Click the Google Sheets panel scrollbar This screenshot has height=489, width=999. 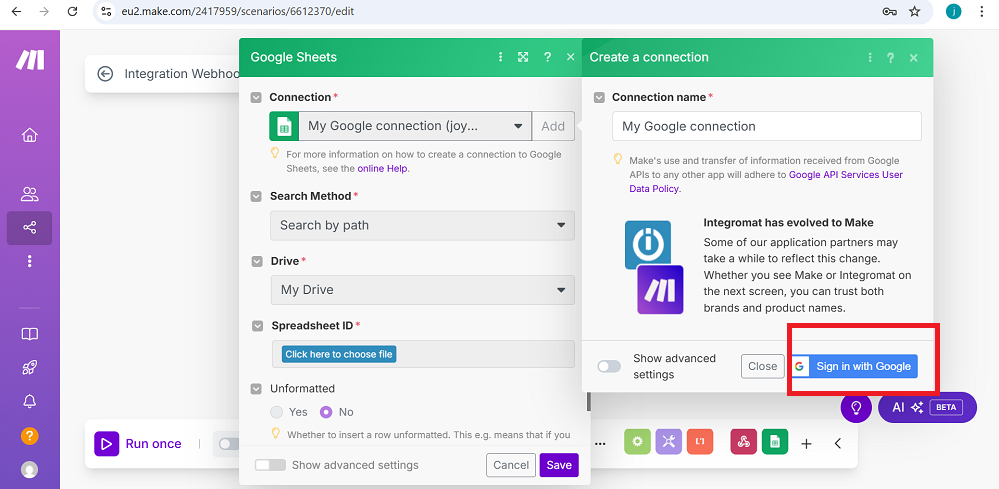(589, 401)
